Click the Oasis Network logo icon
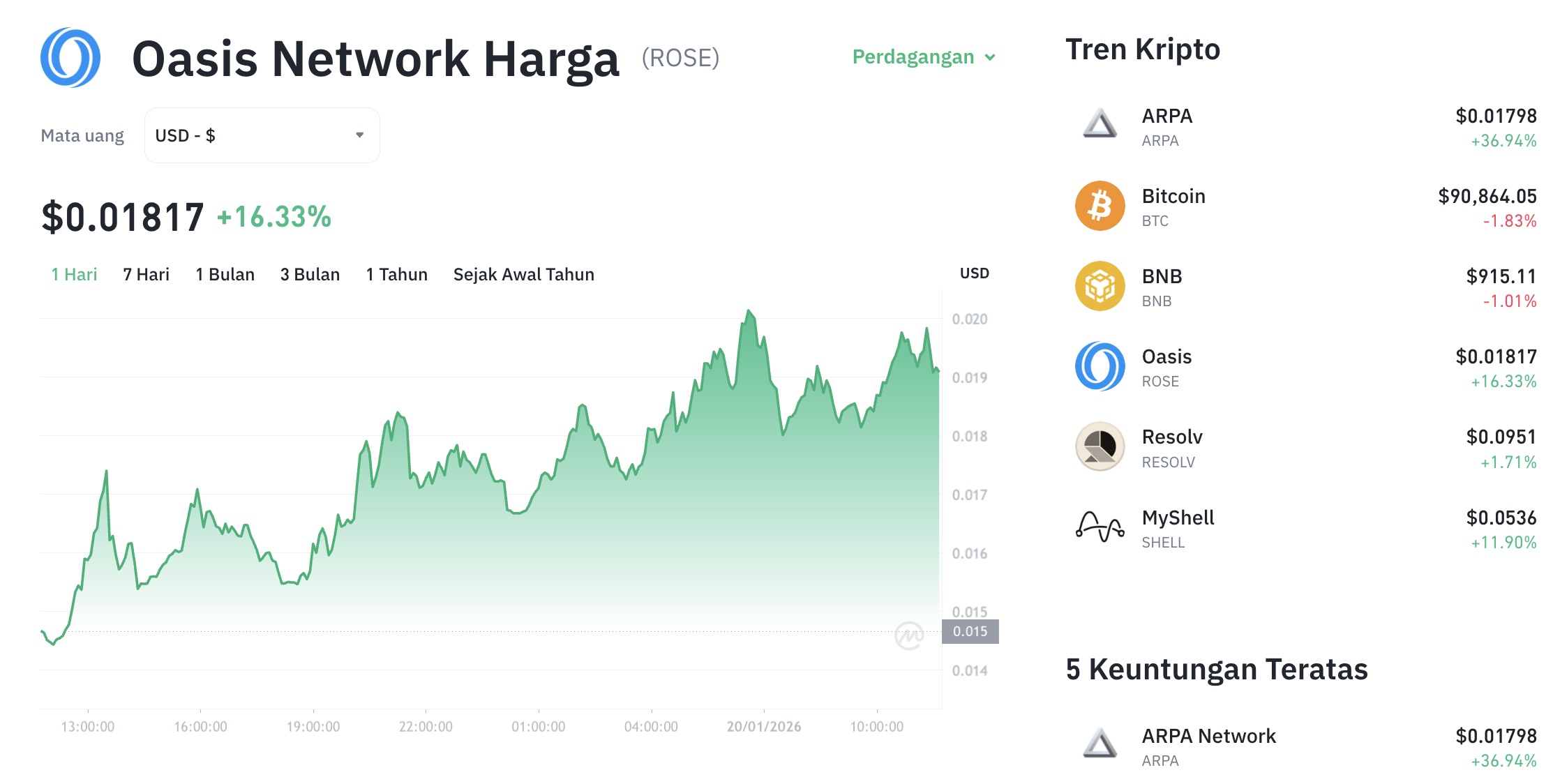 coord(70,57)
